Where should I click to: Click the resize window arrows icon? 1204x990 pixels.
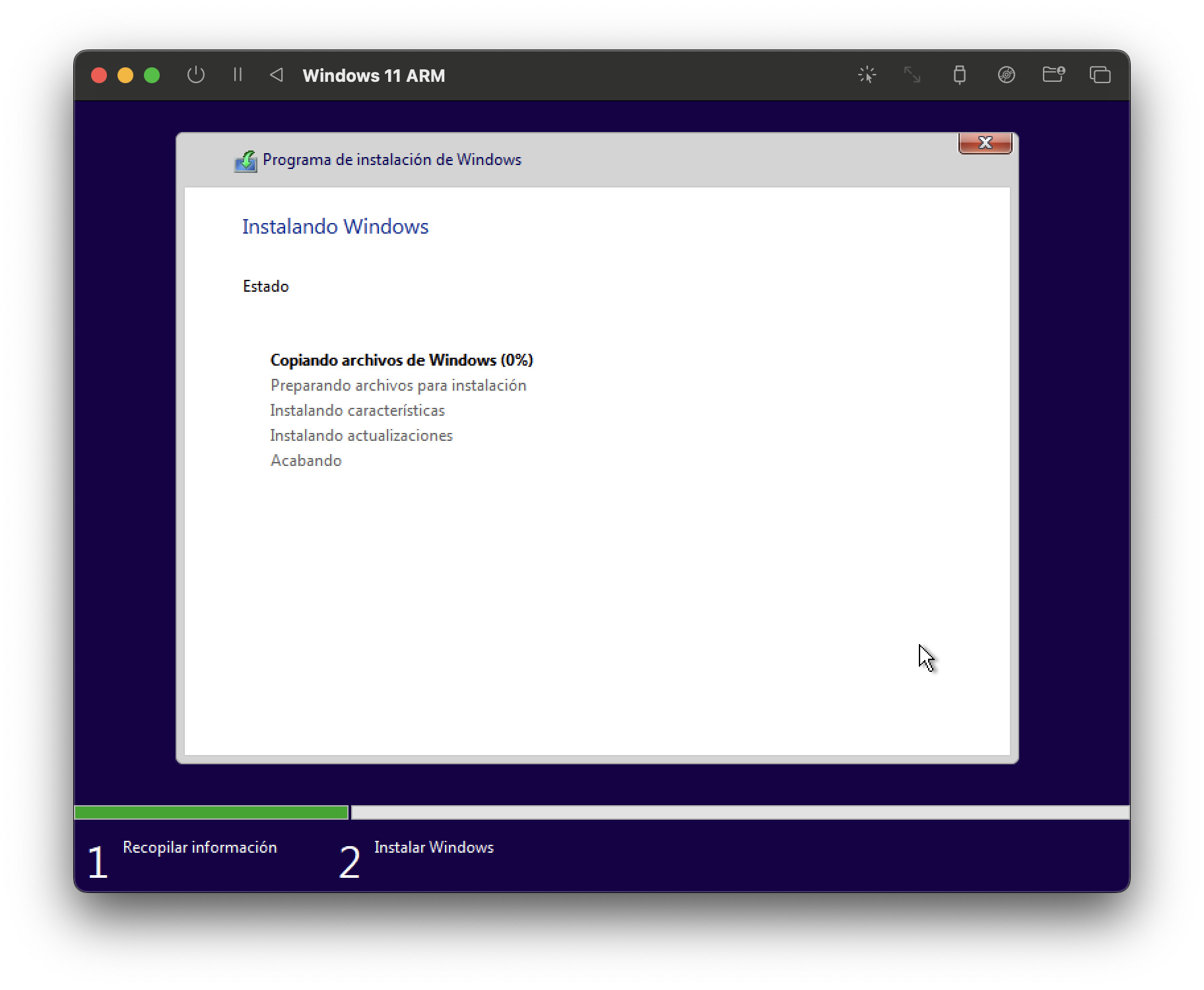coord(912,75)
